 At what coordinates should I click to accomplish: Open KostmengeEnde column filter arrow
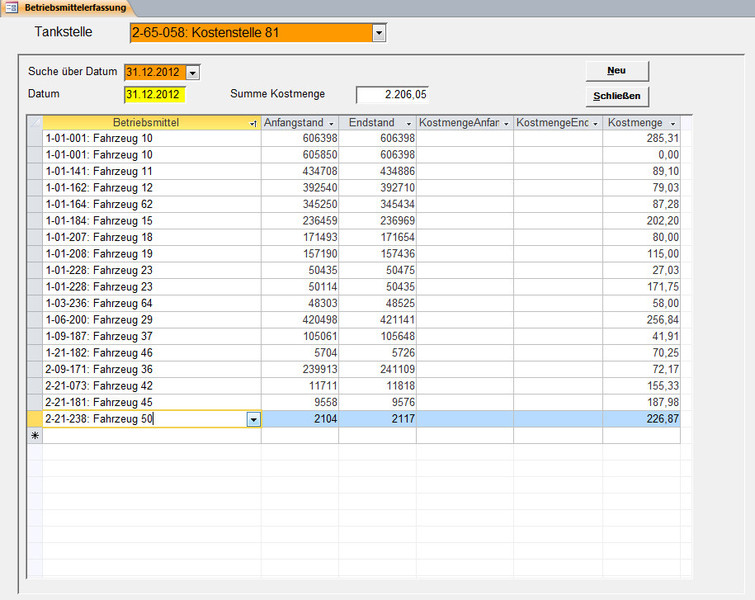coord(595,124)
